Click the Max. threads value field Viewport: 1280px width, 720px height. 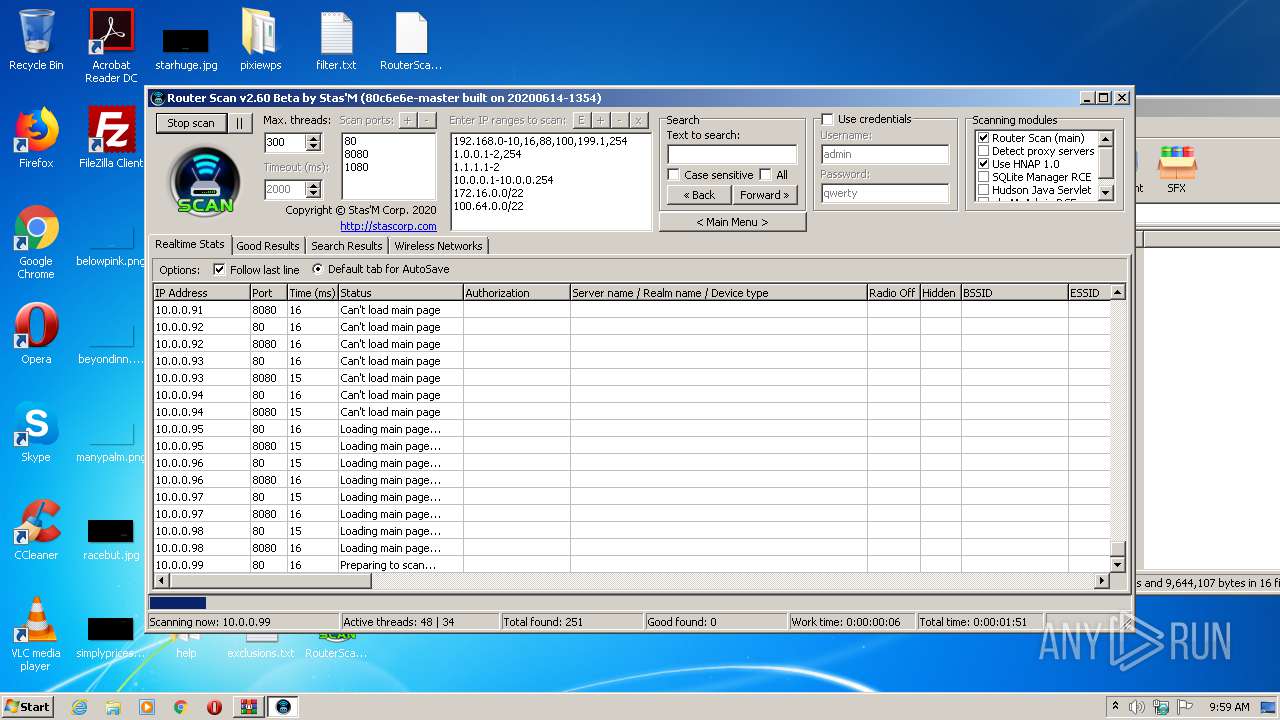tap(285, 143)
